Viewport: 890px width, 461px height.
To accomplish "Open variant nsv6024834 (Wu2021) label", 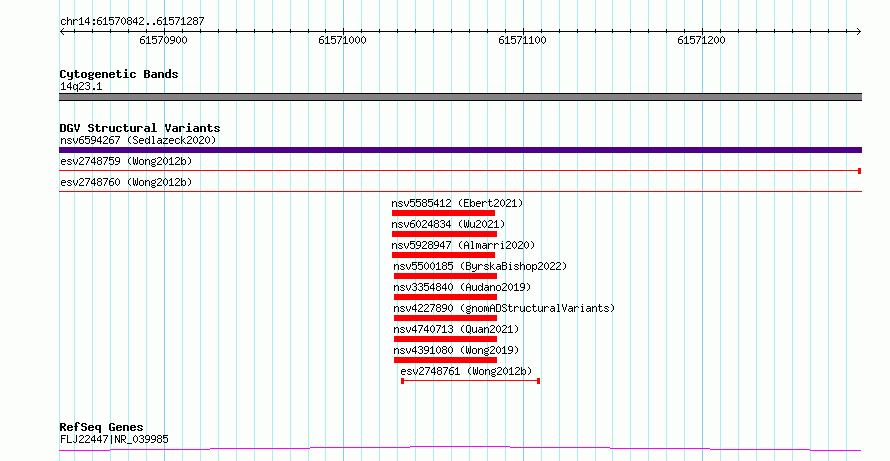I will pyautogui.click(x=448, y=224).
